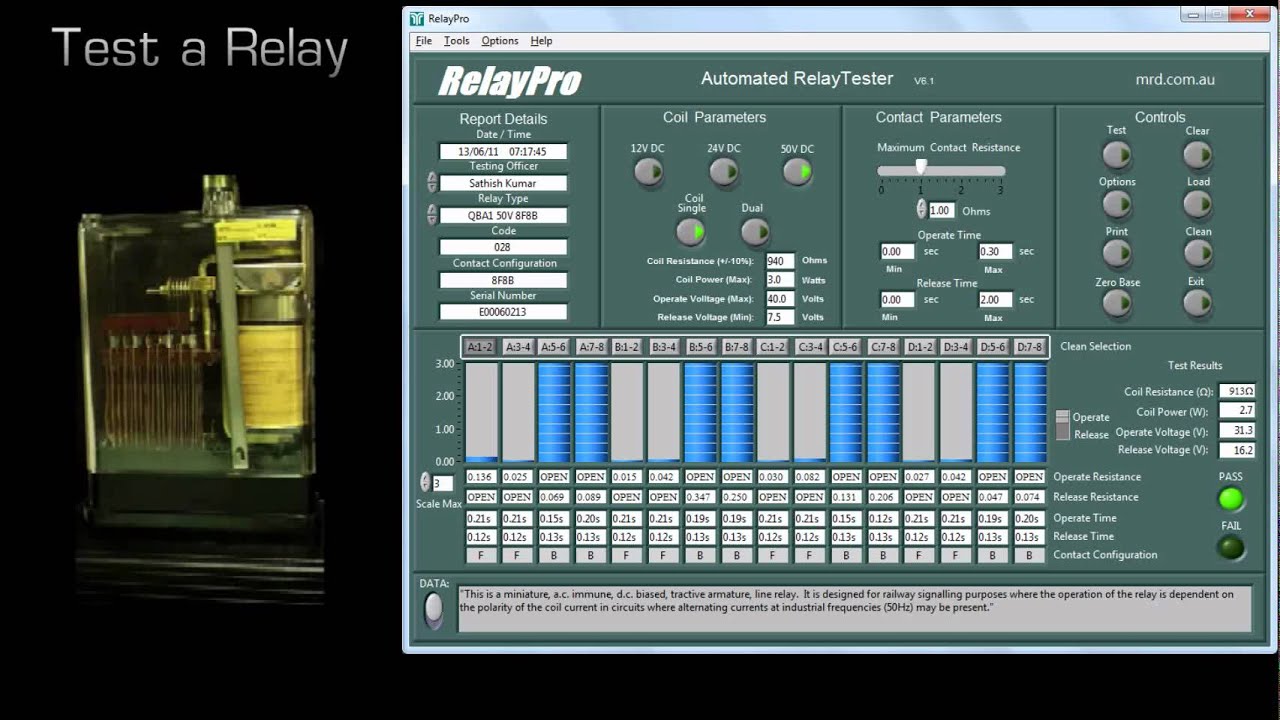1280x720 pixels.
Task: Click the Testing Officer name field
Action: [503, 183]
